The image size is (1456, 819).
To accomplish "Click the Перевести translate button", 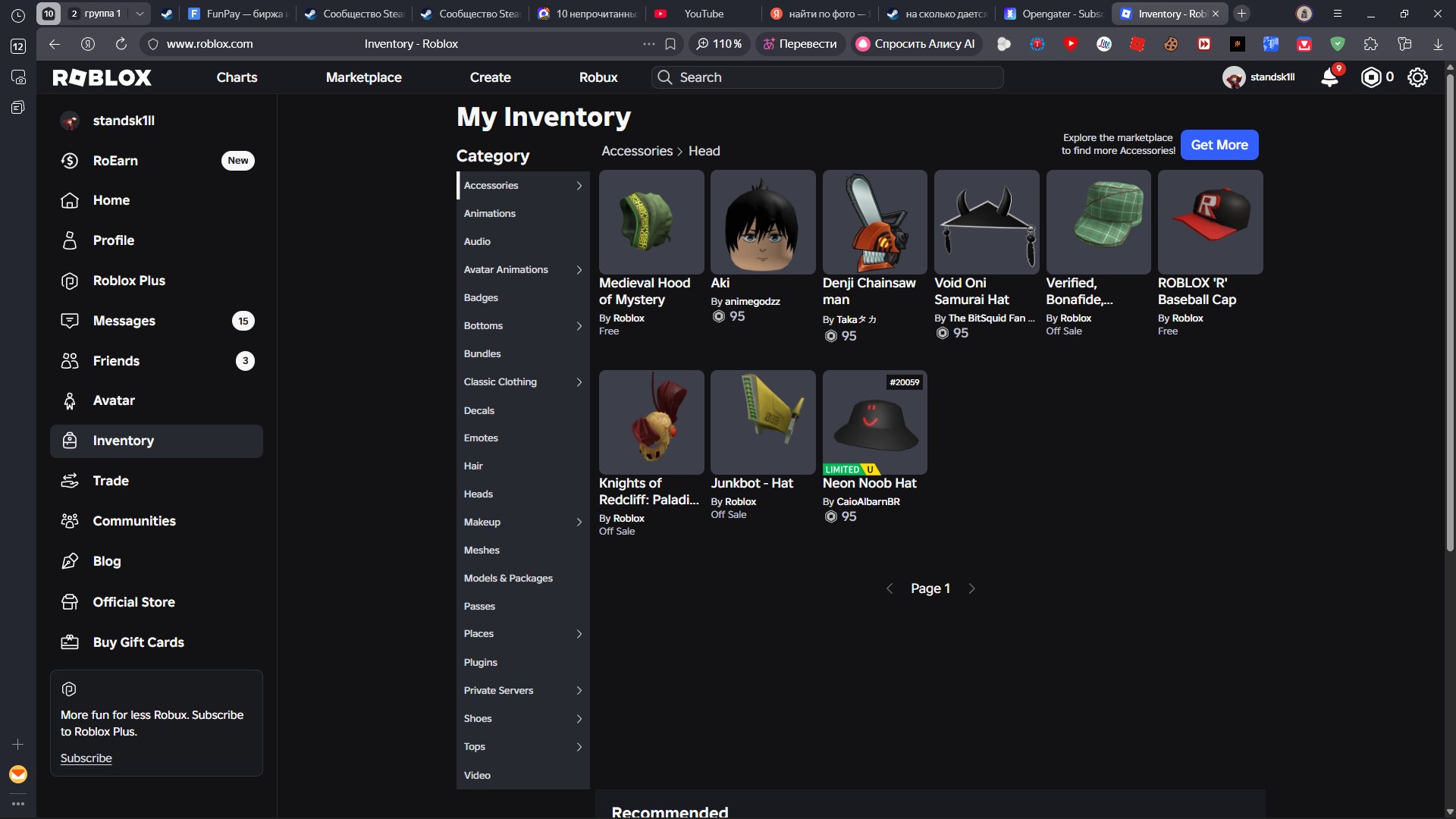I will pyautogui.click(x=799, y=44).
